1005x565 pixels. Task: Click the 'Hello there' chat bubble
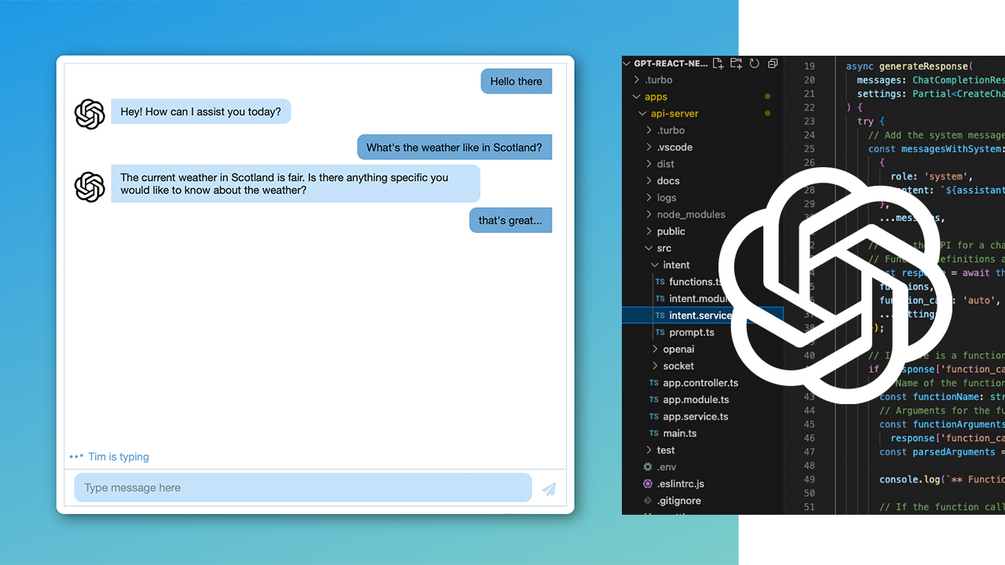coord(516,81)
